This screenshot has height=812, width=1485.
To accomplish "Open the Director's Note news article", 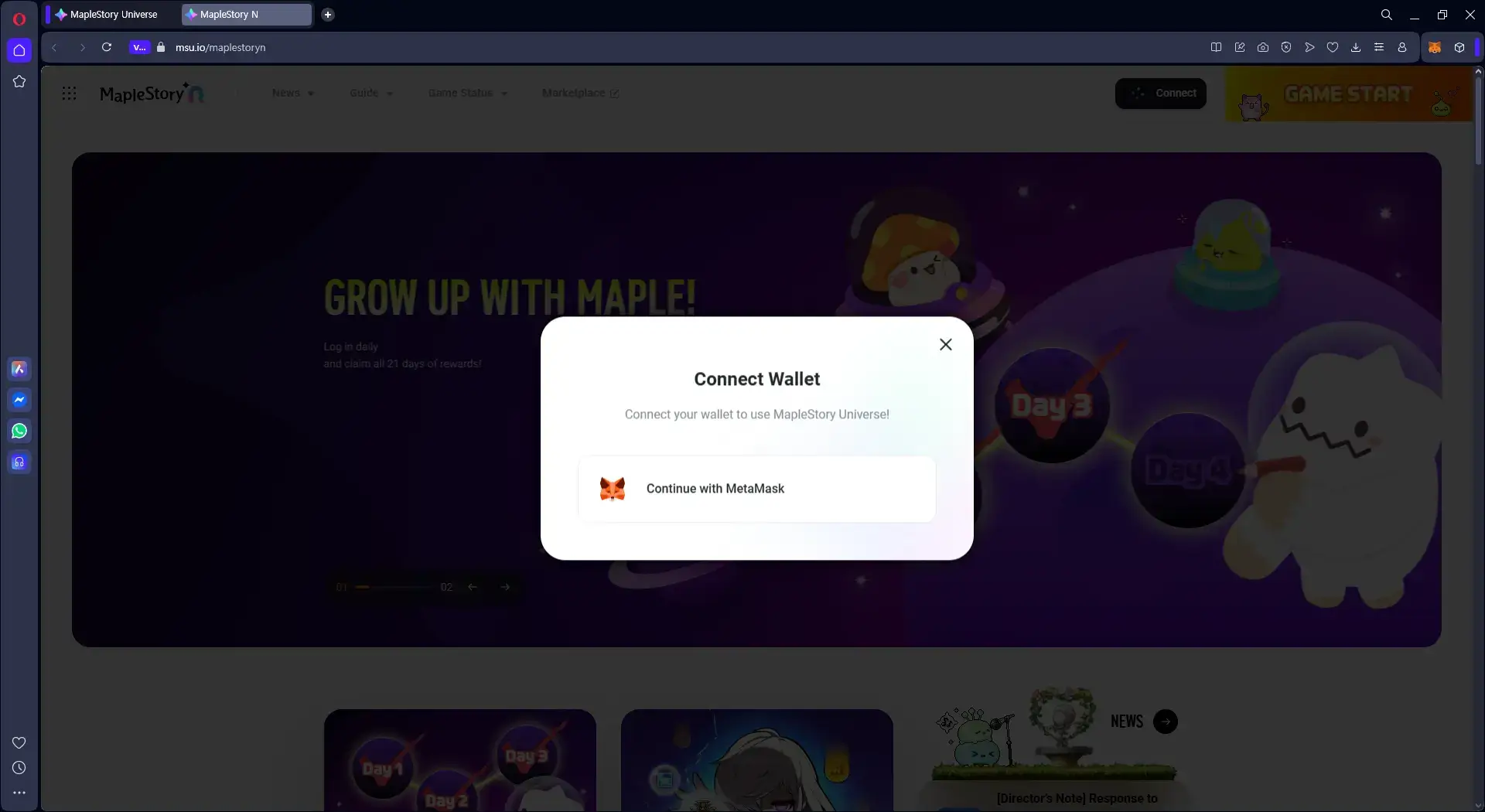I will 1077,798.
